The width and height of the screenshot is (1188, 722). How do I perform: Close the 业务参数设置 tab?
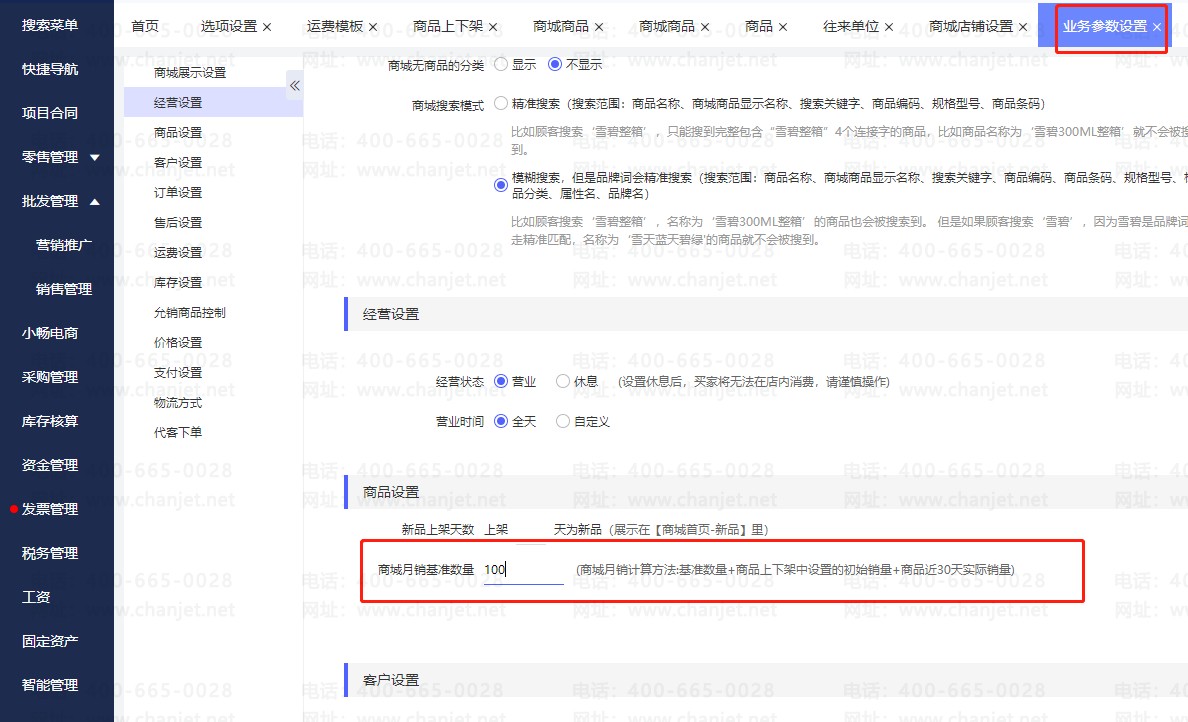click(x=1157, y=27)
